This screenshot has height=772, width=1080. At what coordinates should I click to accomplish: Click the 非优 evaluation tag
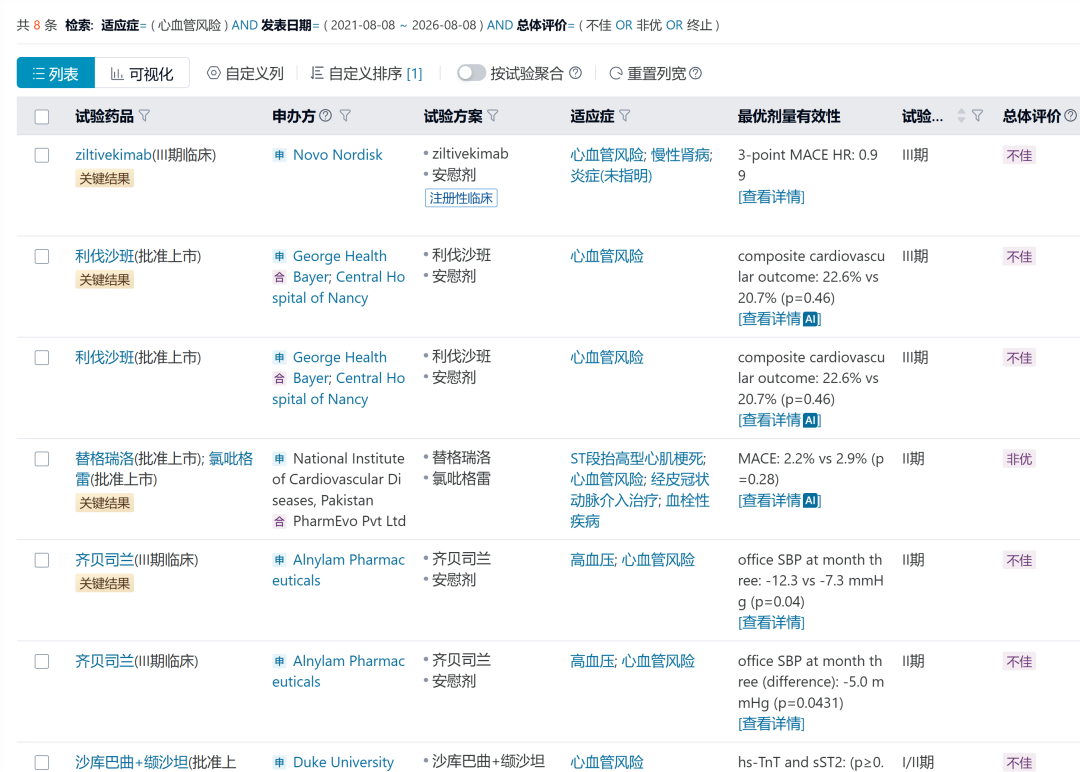pyautogui.click(x=1019, y=459)
